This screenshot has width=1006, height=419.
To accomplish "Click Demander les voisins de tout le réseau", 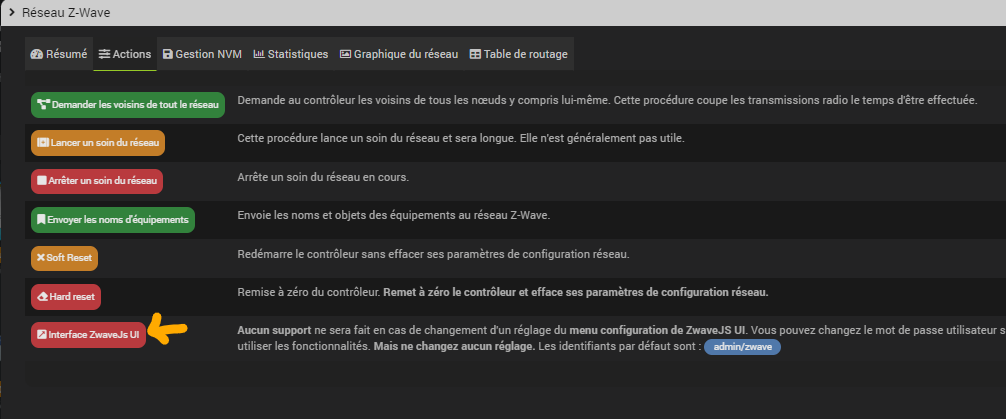I will [x=128, y=105].
